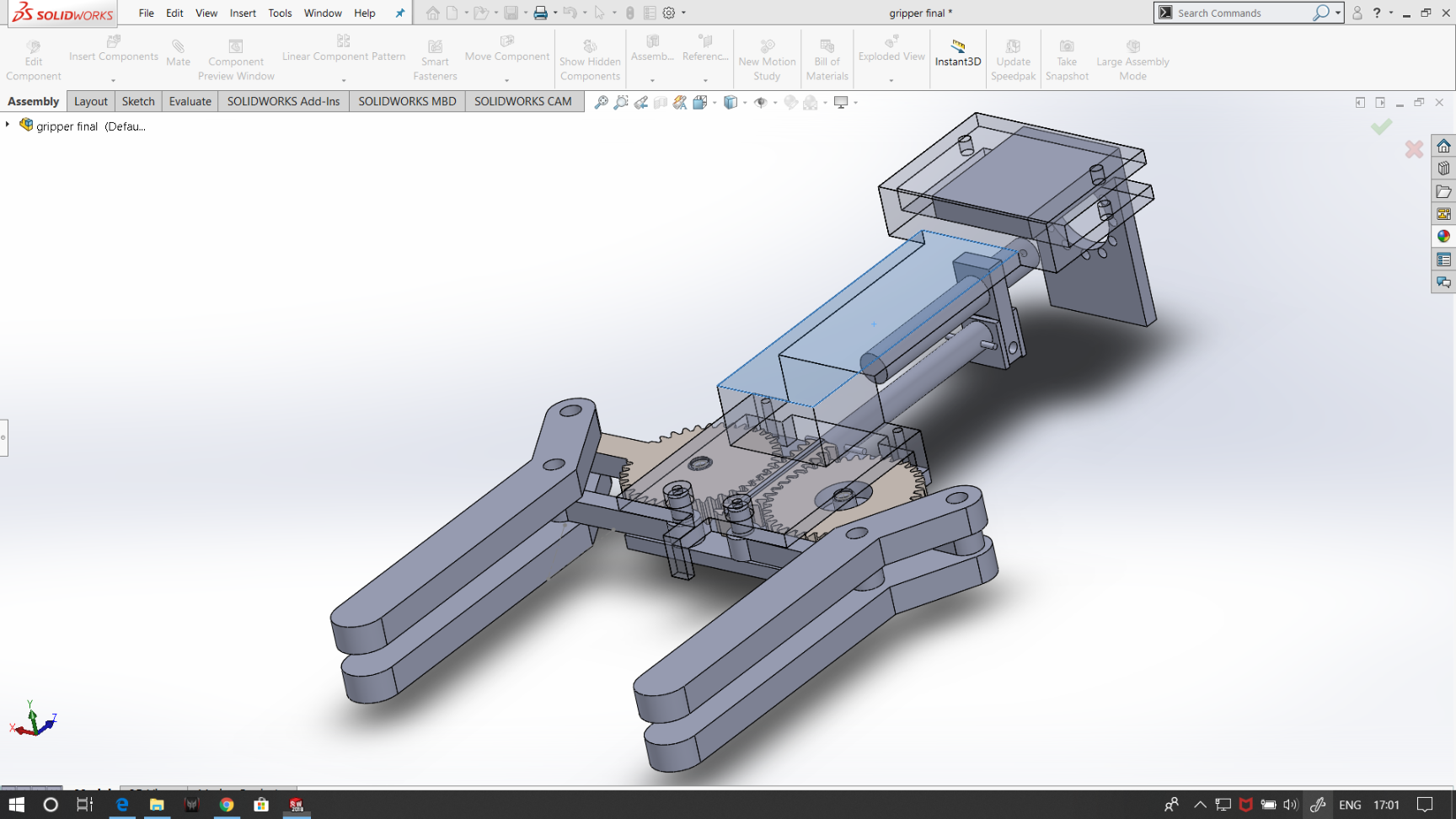Click the Previous View icon

[x=641, y=102]
